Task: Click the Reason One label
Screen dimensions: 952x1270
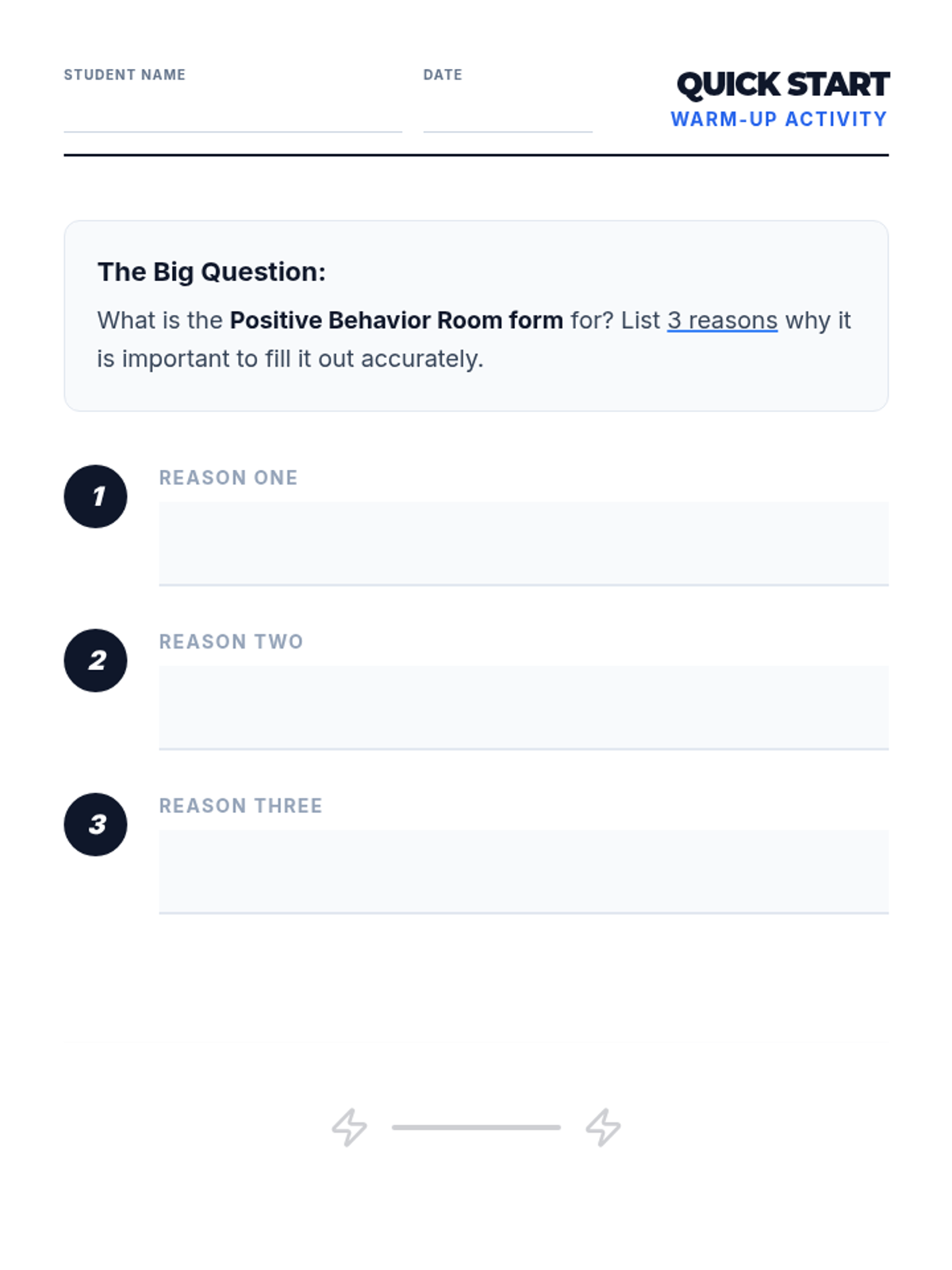Action: (x=228, y=478)
